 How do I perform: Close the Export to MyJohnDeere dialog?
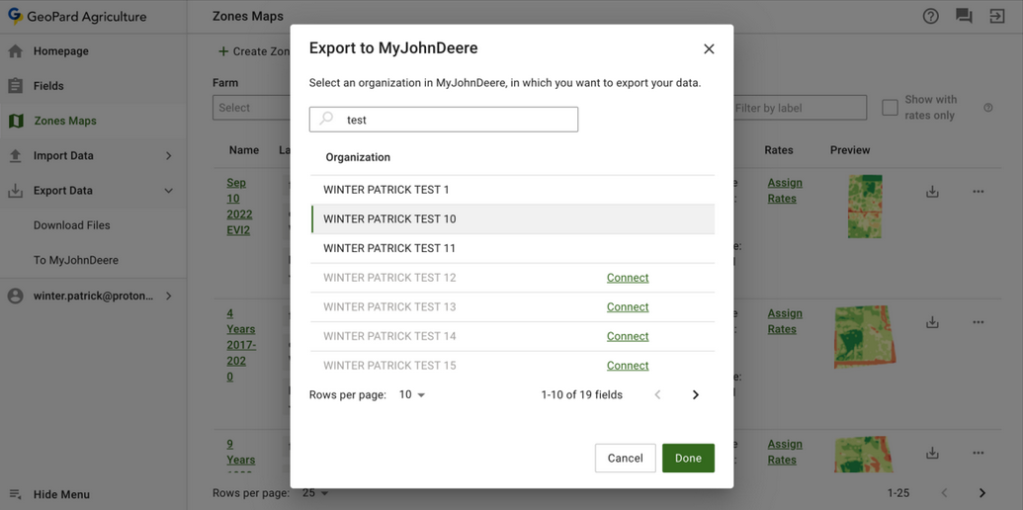[709, 49]
